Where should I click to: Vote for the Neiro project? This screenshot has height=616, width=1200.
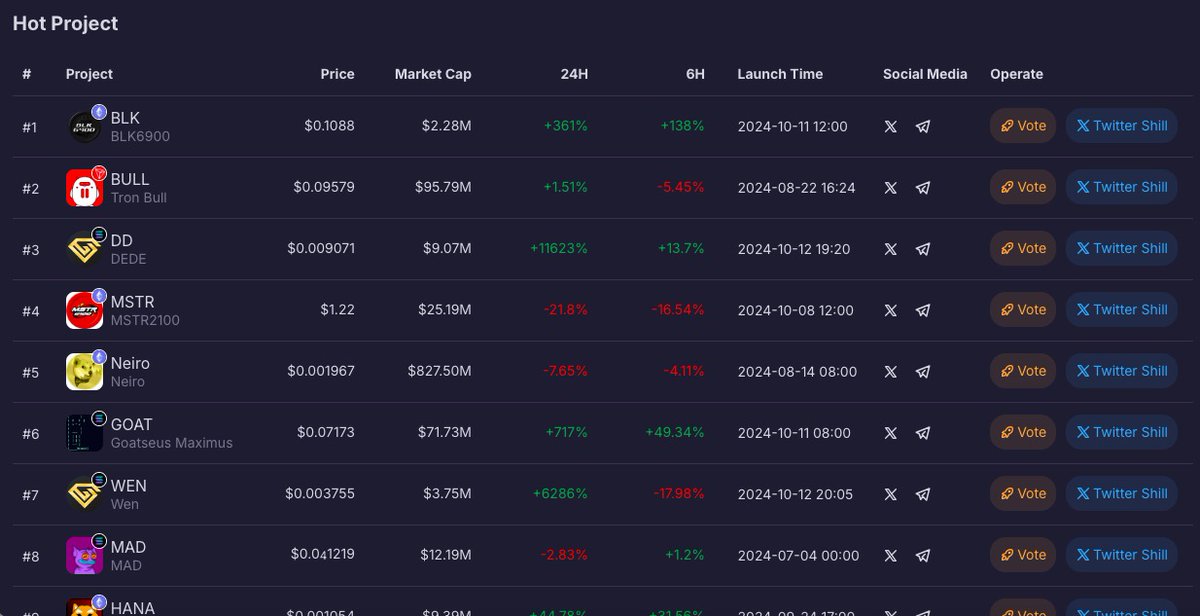(x=1023, y=371)
